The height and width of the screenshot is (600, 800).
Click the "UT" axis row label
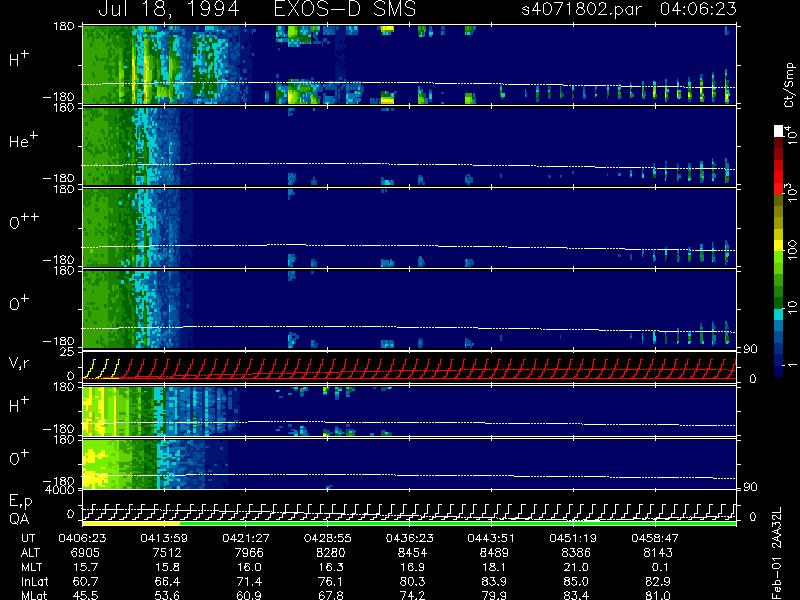coord(28,538)
